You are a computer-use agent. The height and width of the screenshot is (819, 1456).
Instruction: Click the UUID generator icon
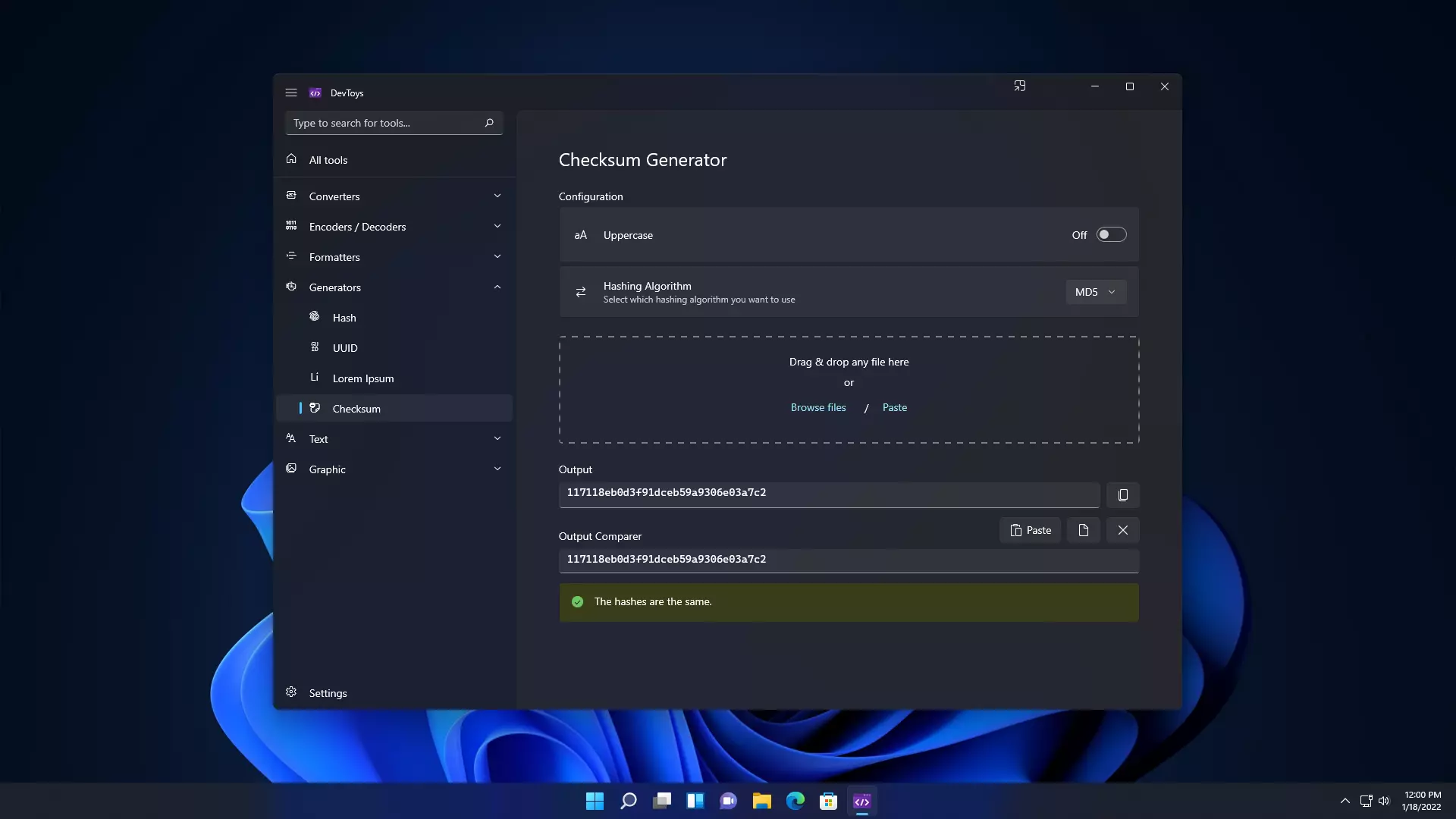(315, 347)
